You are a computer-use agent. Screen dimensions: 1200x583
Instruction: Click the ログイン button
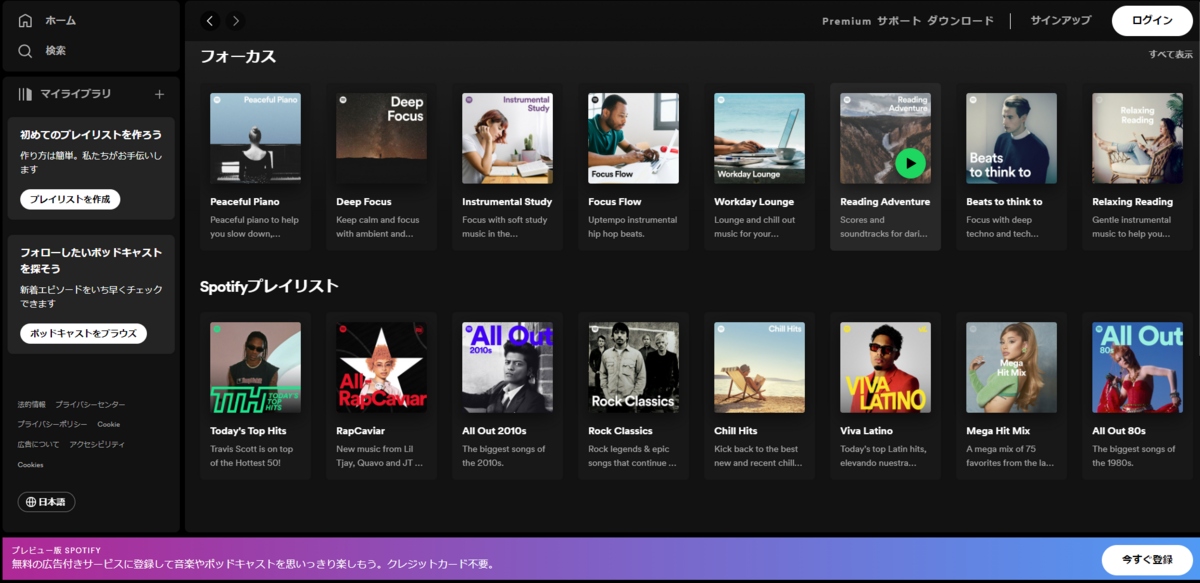(x=1152, y=21)
